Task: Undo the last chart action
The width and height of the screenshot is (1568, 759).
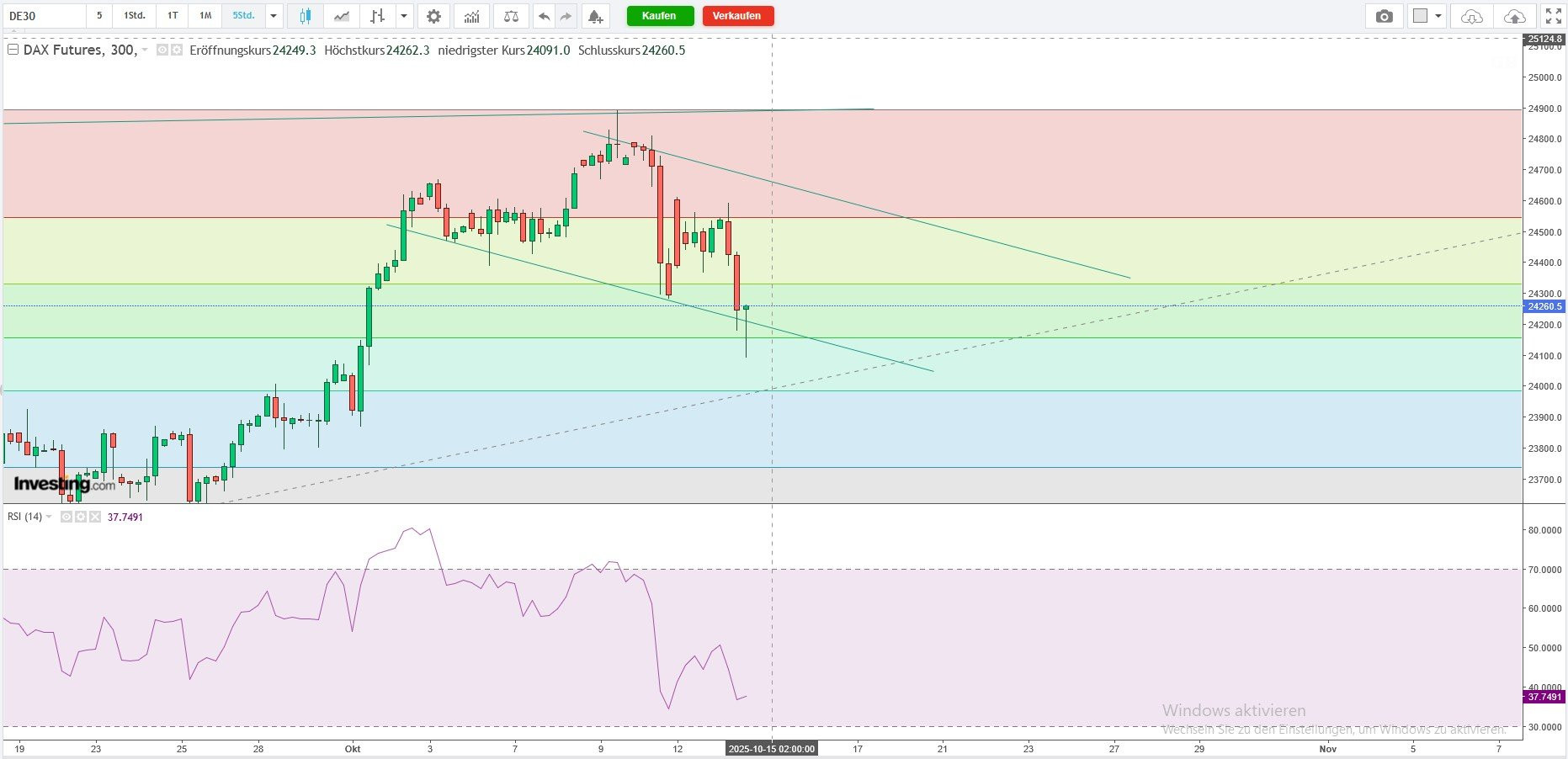Action: coord(545,16)
